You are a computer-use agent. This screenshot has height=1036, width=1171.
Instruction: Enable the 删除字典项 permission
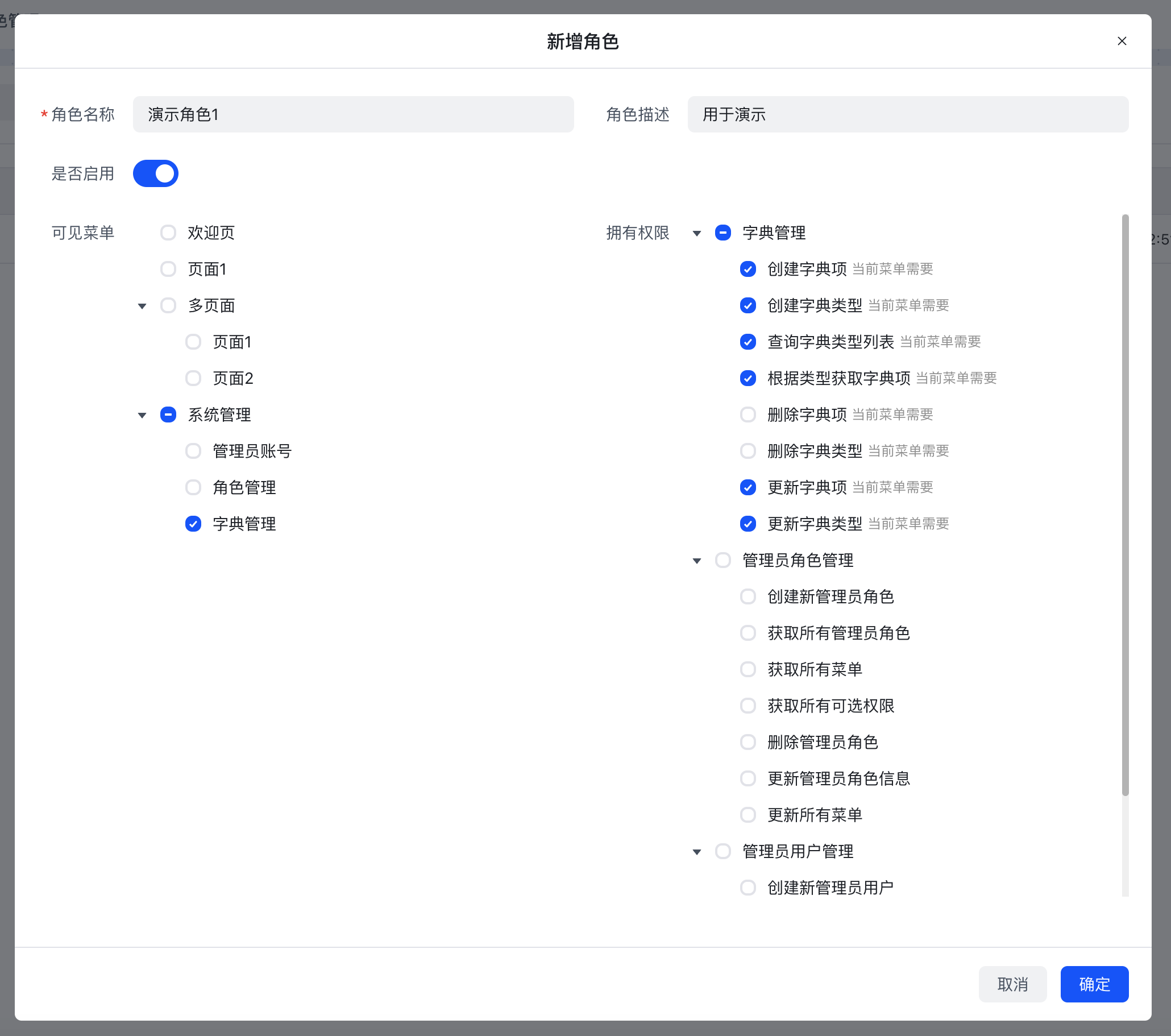click(748, 415)
